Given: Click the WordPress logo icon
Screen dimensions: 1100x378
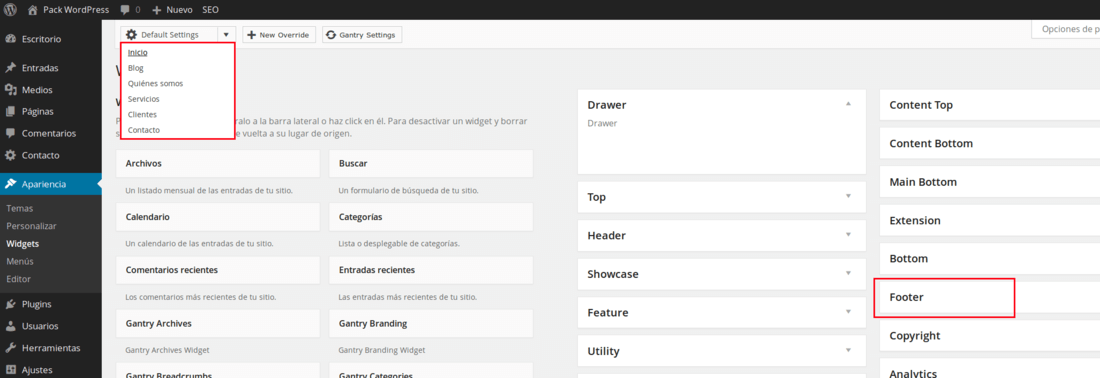Looking at the screenshot, I should click(x=11, y=10).
